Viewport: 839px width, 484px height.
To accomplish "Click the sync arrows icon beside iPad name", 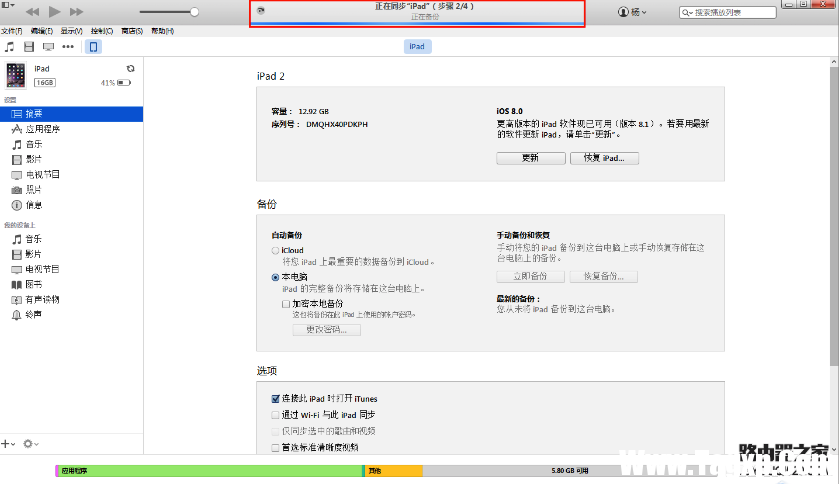I will 131,68.
